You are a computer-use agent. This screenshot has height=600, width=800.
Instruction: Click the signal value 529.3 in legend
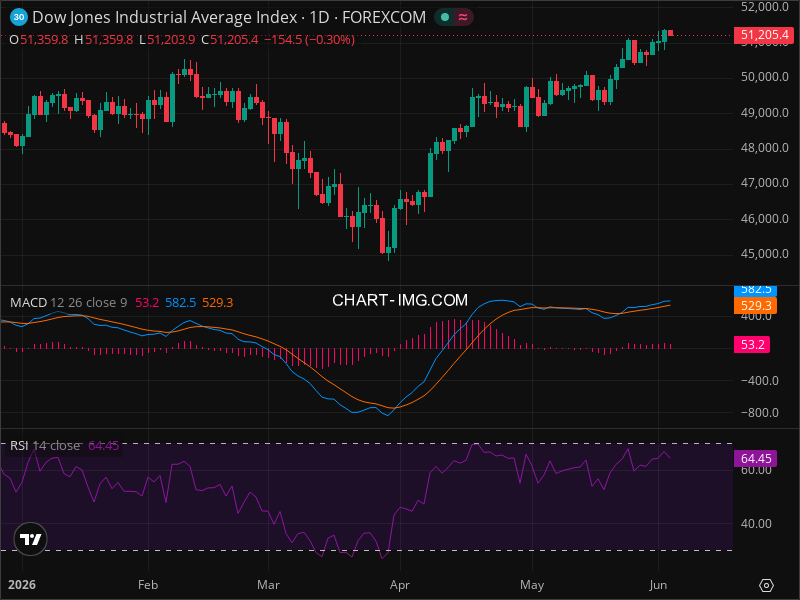(218, 303)
